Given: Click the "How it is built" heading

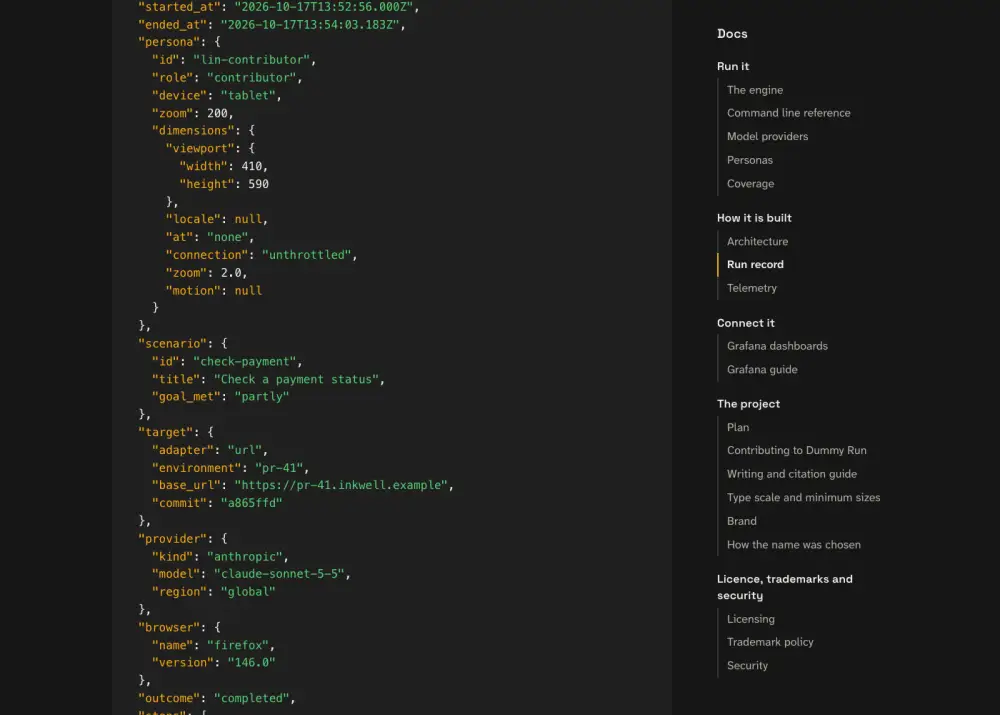Looking at the screenshot, I should (x=754, y=218).
